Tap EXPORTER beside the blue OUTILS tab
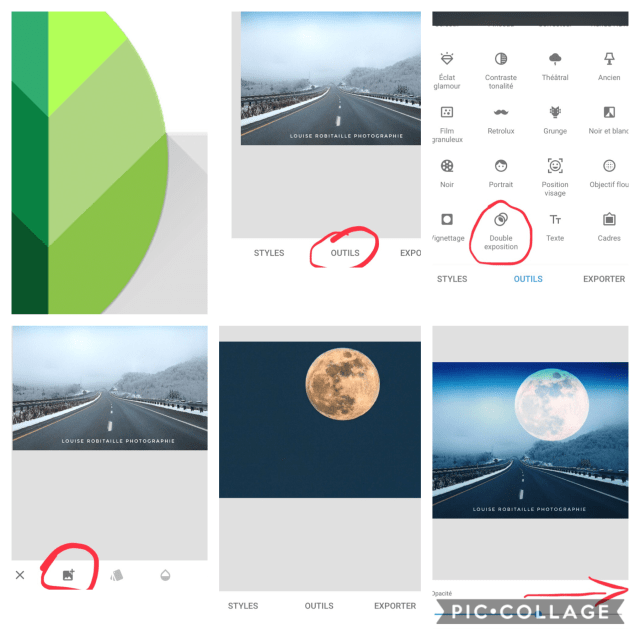This screenshot has width=640, height=640. [x=604, y=279]
